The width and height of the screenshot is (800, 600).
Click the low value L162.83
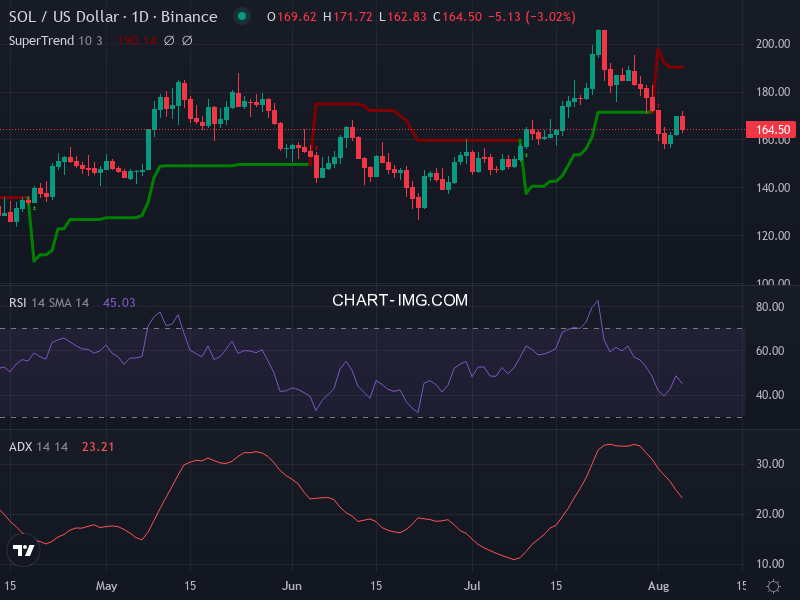403,17
